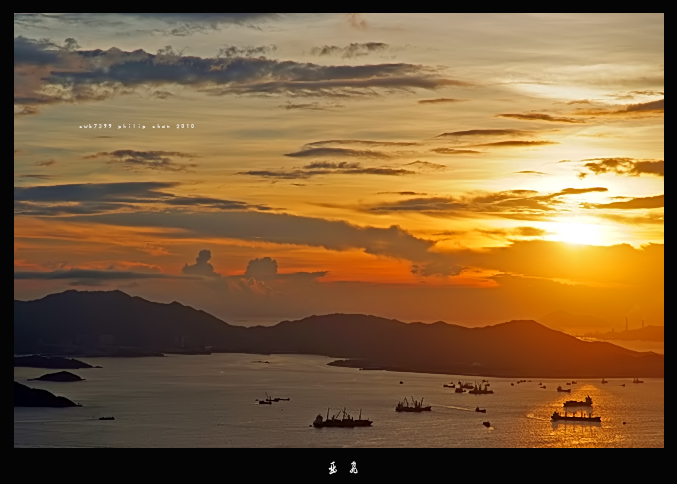677x484 pixels.
Task: Click the tiny boat near the bottom left shore
Action: tap(105, 418)
